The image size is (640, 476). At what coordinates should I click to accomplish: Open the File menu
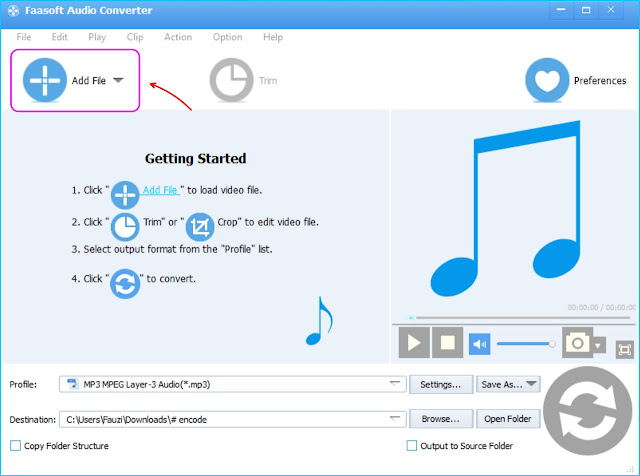[24, 37]
